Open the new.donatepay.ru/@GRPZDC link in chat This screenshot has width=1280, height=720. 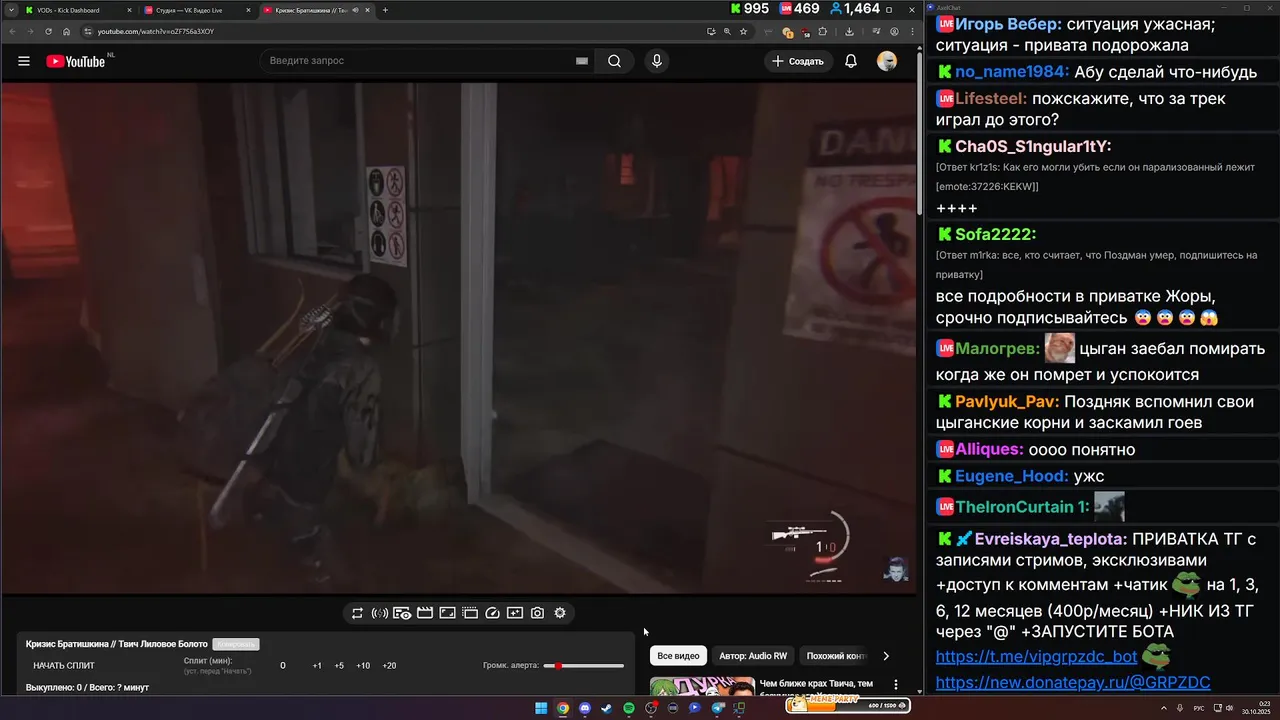1073,683
